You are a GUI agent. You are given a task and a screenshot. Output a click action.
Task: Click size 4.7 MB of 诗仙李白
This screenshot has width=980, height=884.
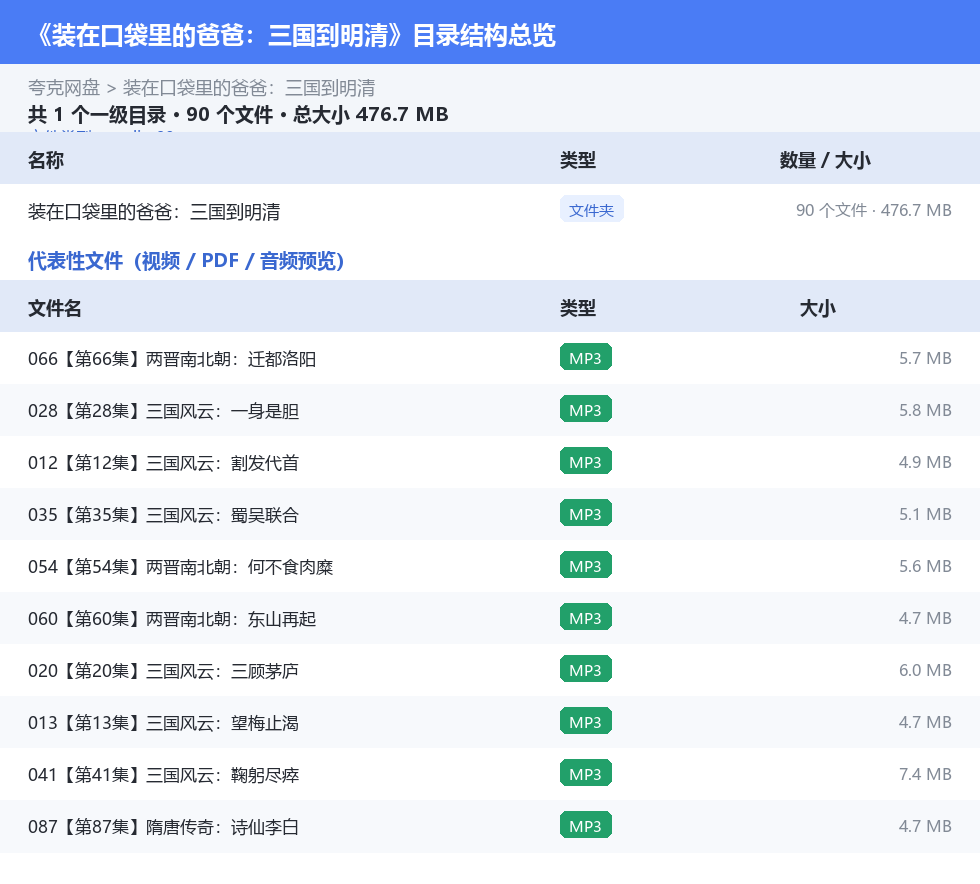pos(925,826)
